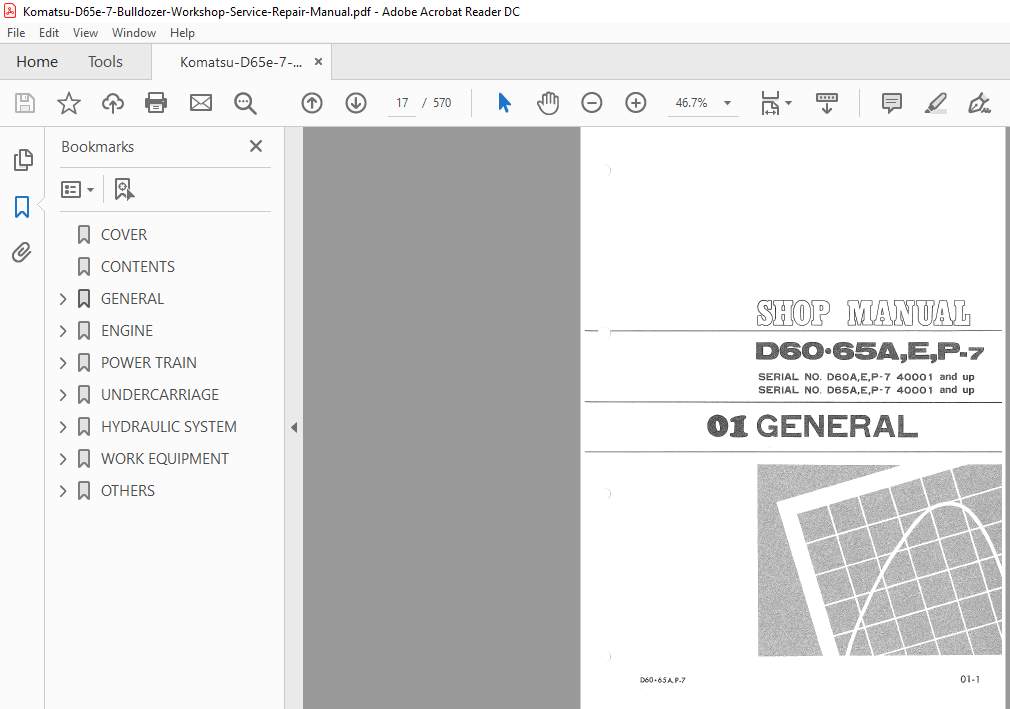Expand the WORK EQUIPMENT bookmark

coord(63,459)
